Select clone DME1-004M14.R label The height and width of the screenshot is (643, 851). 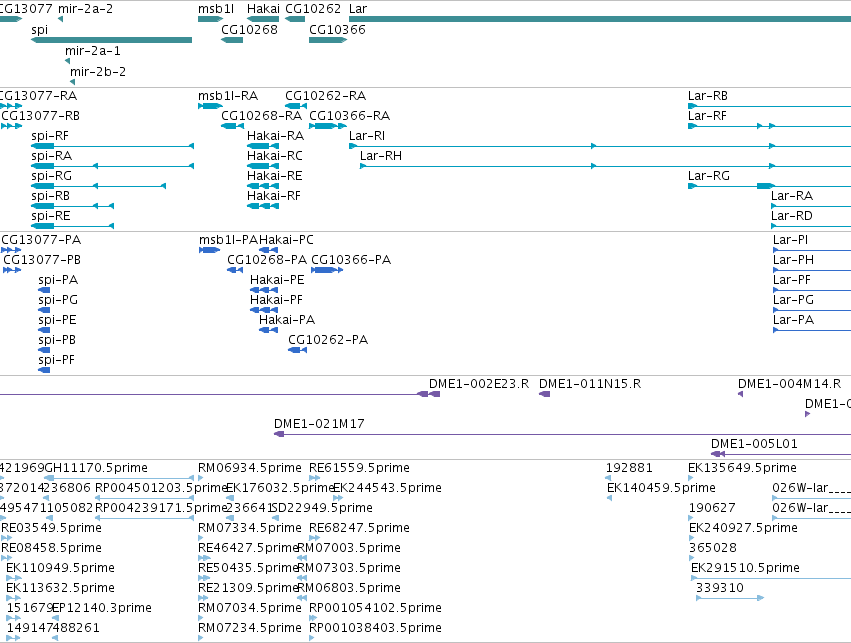[x=790, y=384]
